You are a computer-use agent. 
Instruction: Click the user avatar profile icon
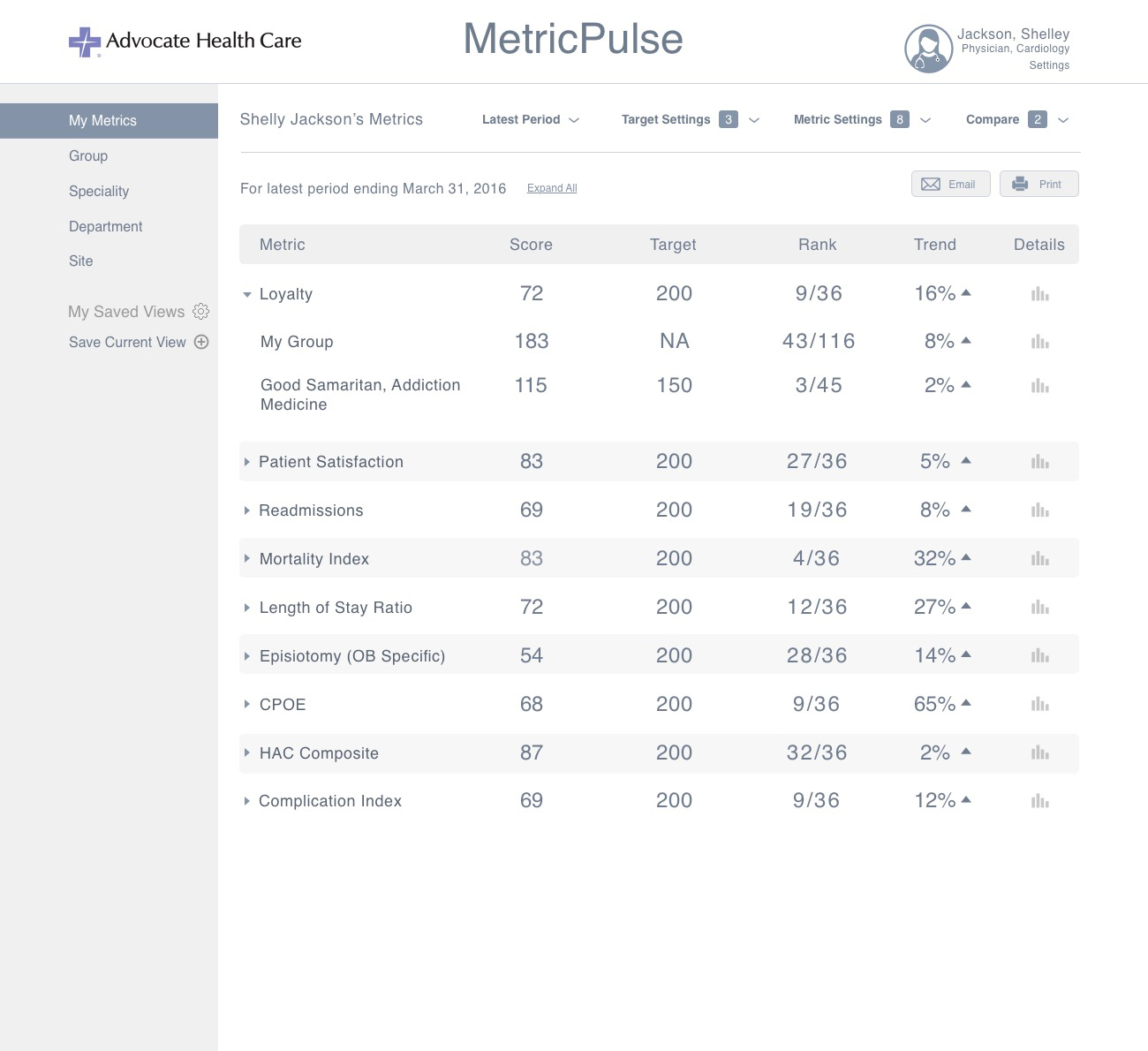[x=928, y=49]
